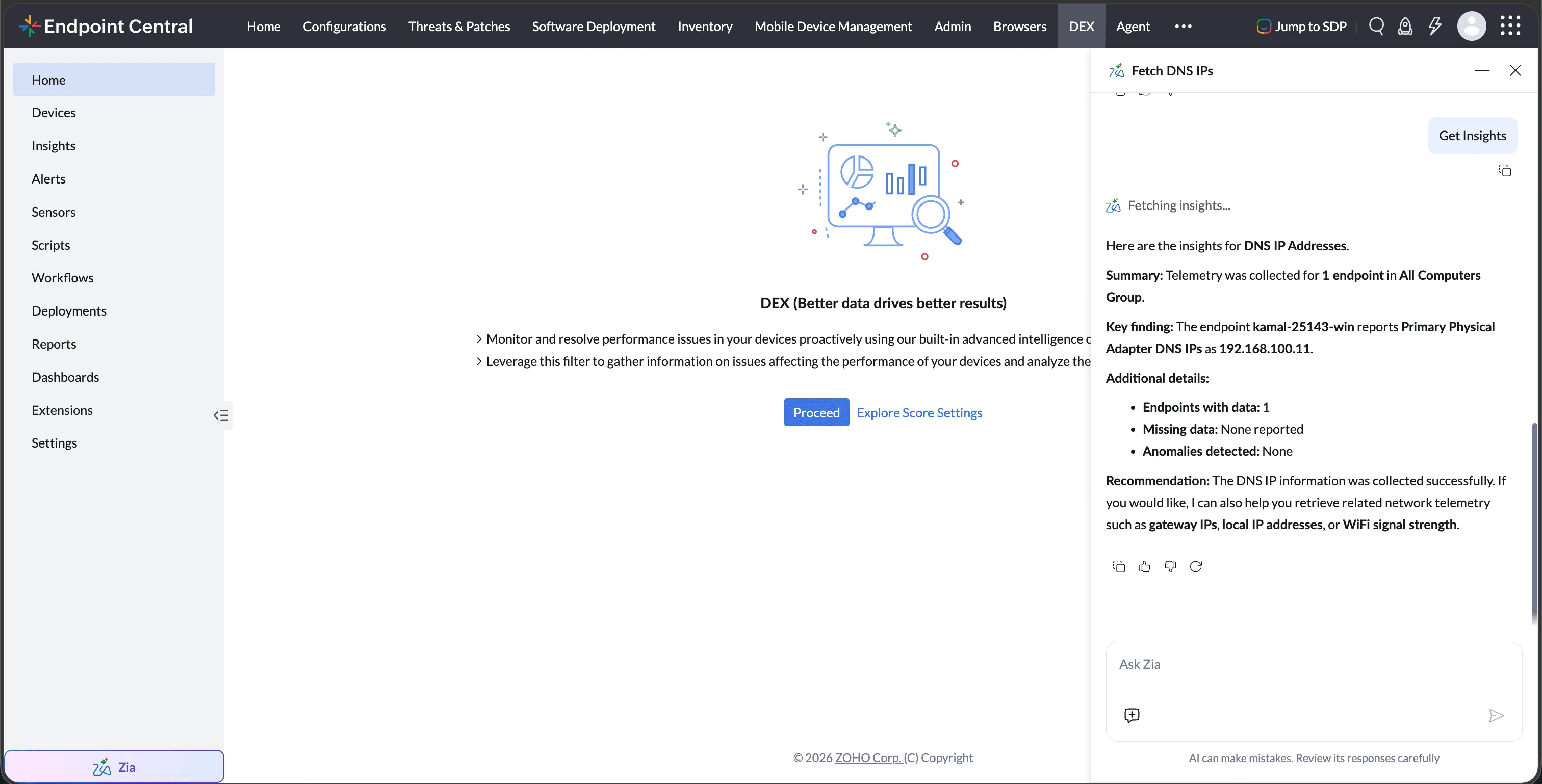The image size is (1542, 784).
Task: Open the Browsers tab
Action: (x=1020, y=27)
